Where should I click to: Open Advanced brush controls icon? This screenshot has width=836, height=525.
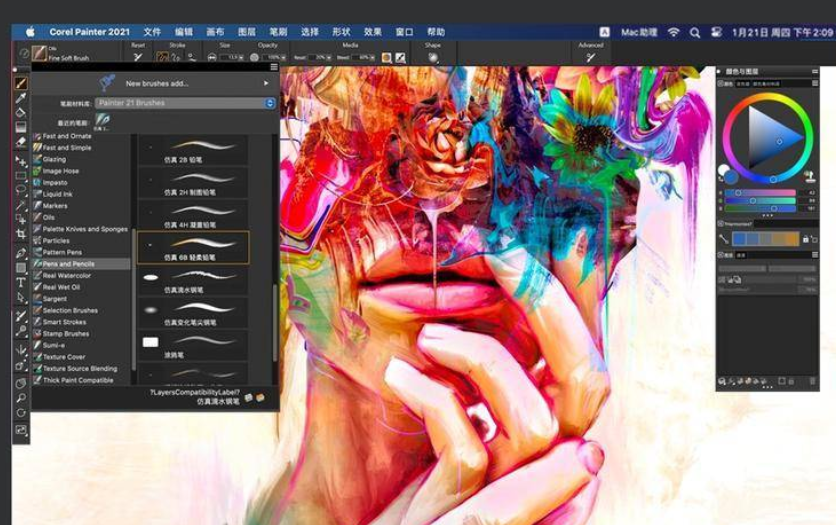pos(590,57)
